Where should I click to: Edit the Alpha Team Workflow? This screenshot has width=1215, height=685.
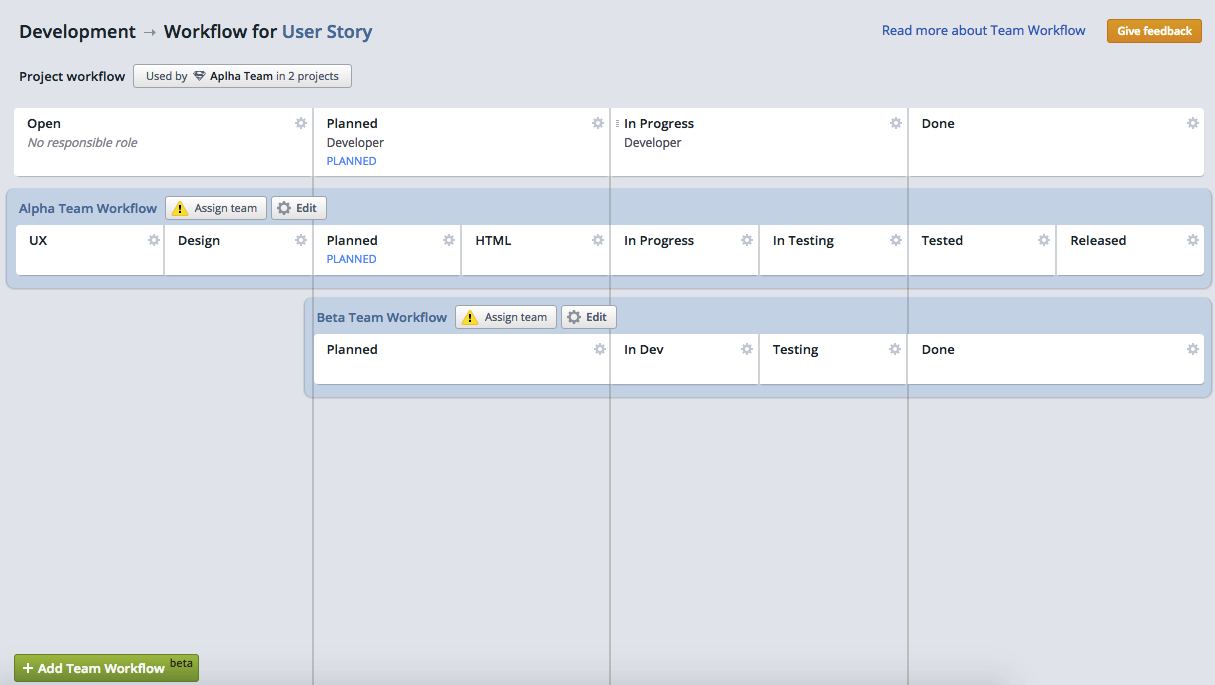pyautogui.click(x=298, y=208)
